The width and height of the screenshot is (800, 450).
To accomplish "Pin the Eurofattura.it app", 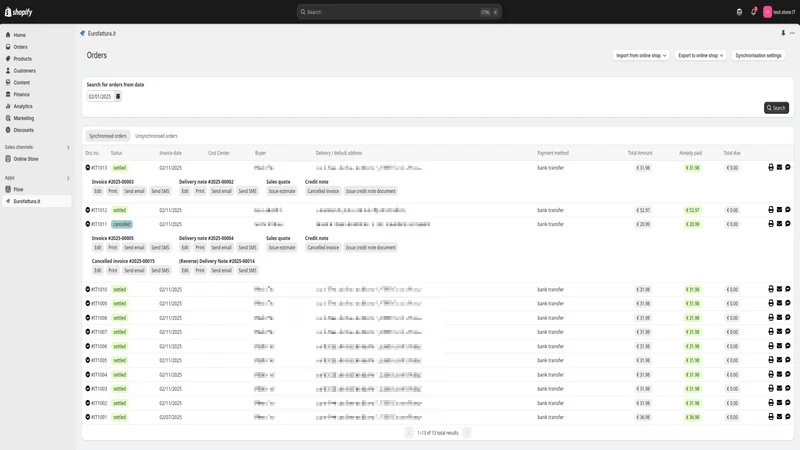I will [x=783, y=33].
